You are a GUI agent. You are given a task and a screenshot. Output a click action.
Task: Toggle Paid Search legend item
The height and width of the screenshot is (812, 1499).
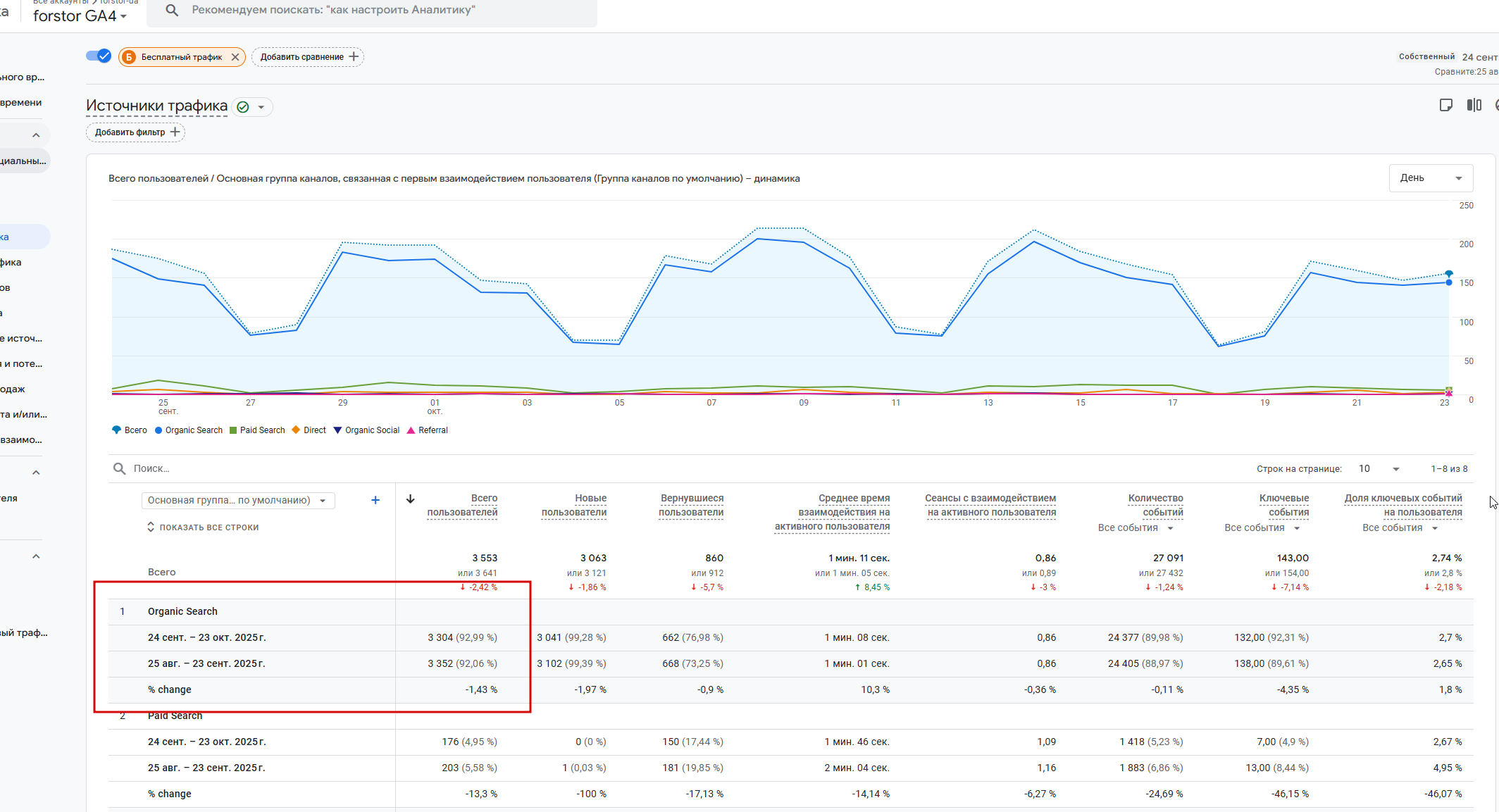pos(257,430)
